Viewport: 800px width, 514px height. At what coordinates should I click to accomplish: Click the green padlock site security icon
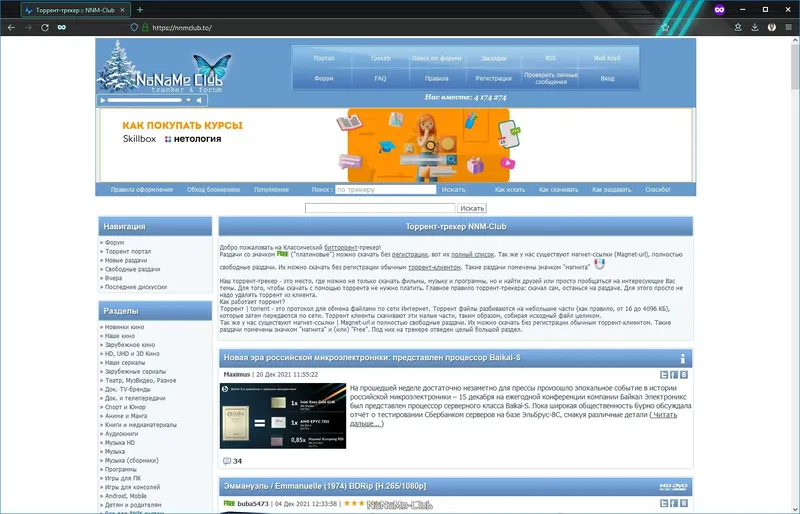click(x=145, y=28)
